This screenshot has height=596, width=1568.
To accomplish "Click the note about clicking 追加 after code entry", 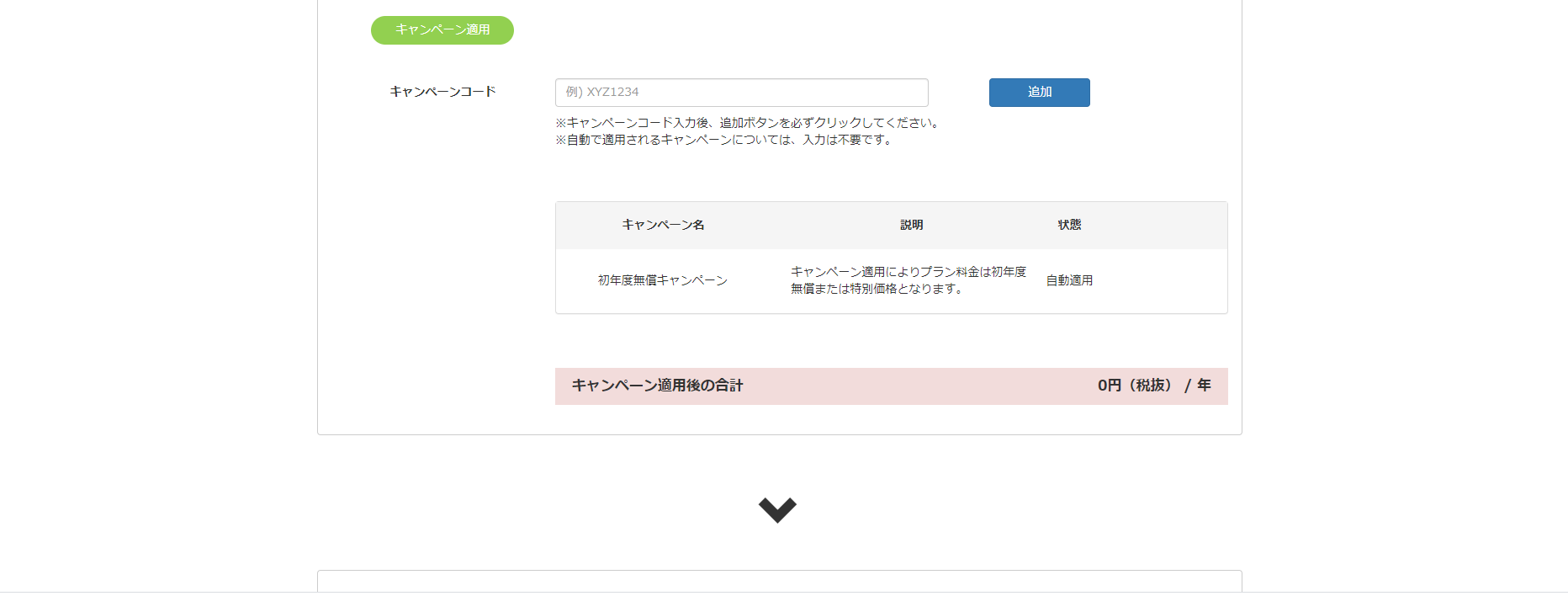I will pos(747,123).
